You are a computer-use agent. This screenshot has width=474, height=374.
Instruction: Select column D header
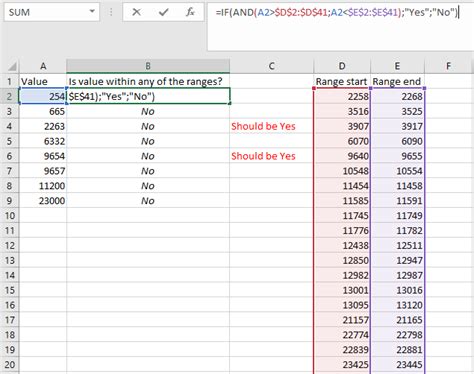click(x=342, y=66)
